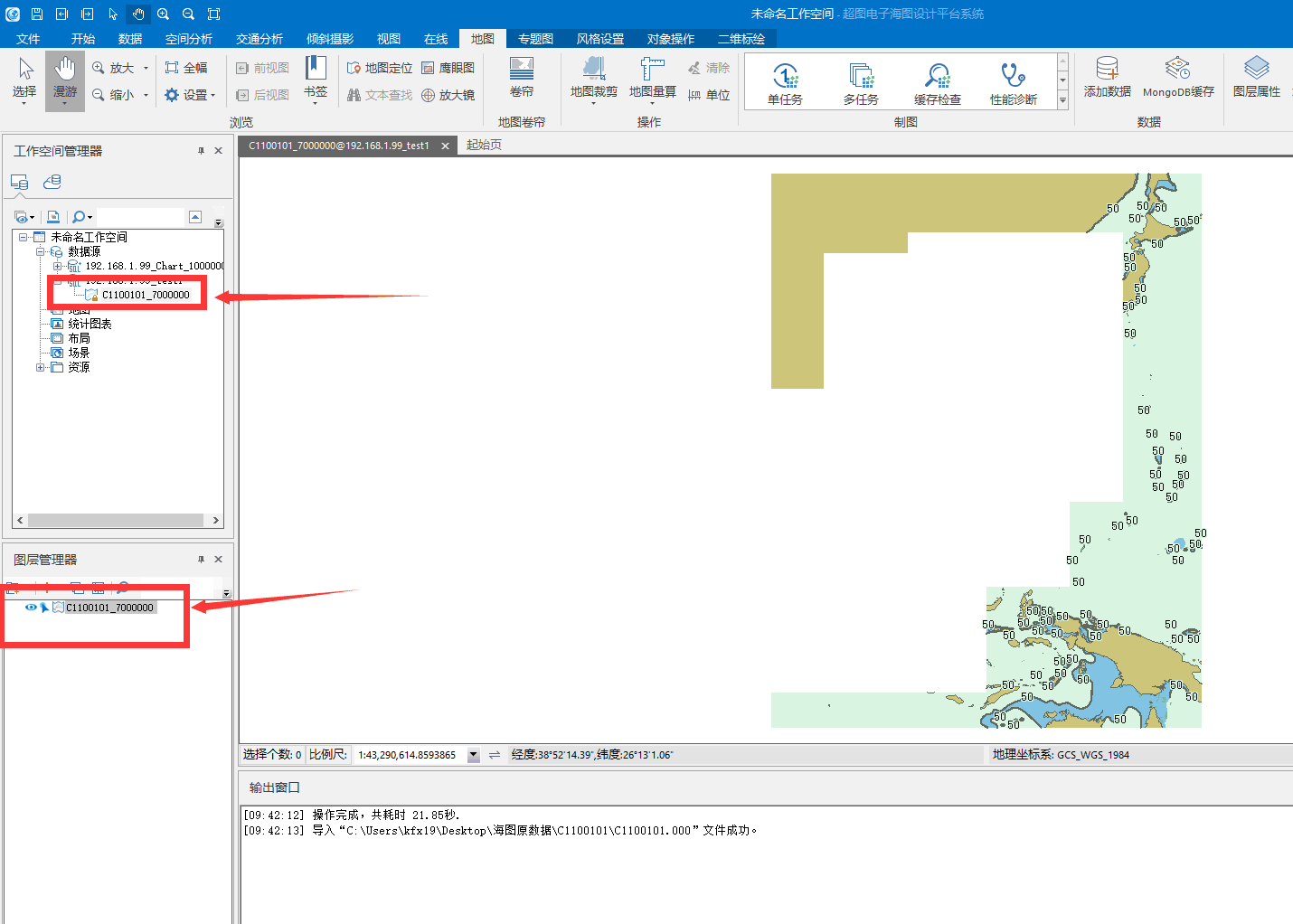This screenshot has height=924, width=1293.
Task: Close the 图层管理器 panel
Action: click(x=218, y=560)
